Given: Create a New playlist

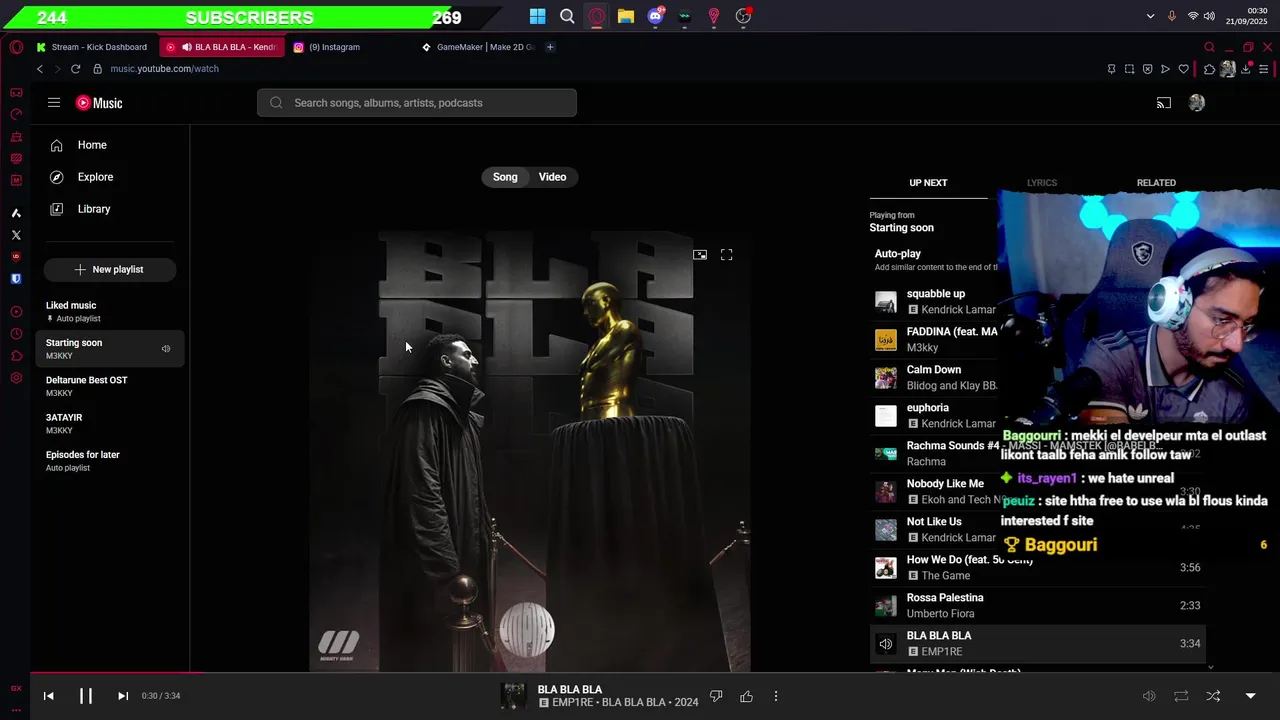Looking at the screenshot, I should pos(110,269).
